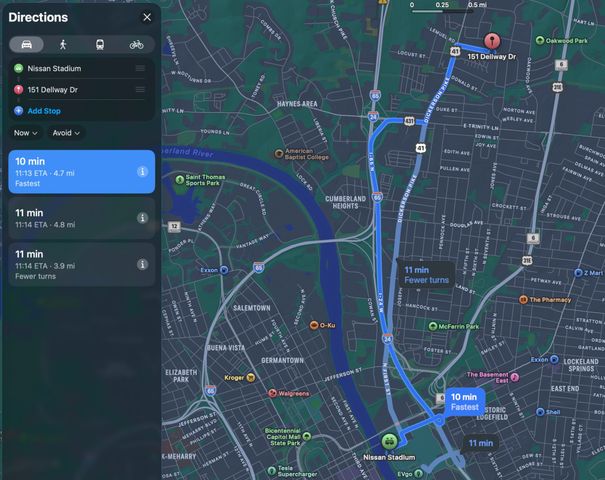Screen dimensions: 605x480
Task: Select the fastest 4.7 mi route
Action: click(x=70, y=171)
